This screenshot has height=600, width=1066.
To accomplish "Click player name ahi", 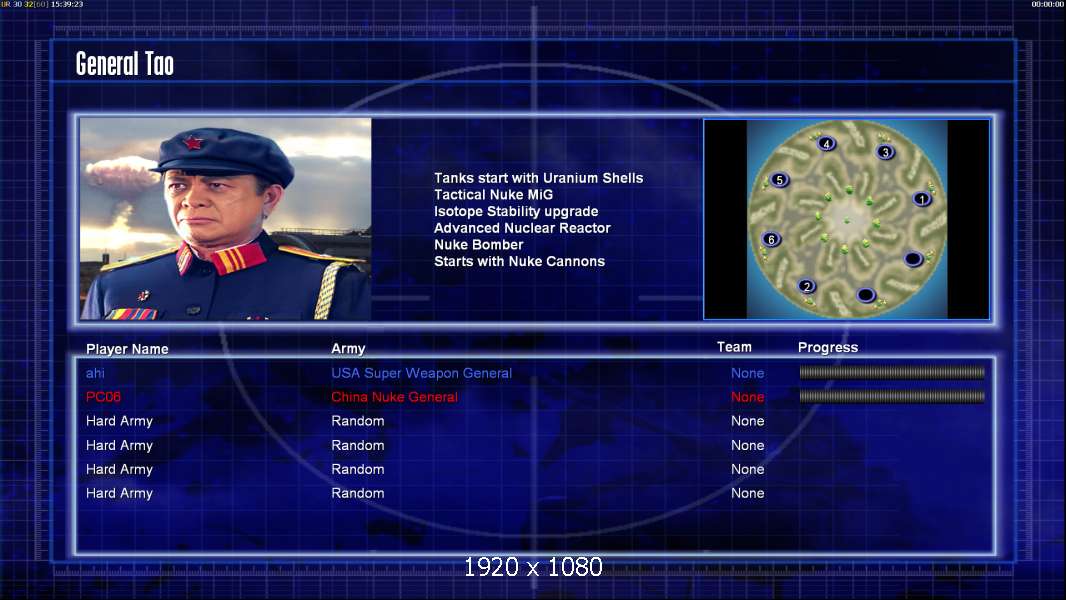I will point(95,373).
